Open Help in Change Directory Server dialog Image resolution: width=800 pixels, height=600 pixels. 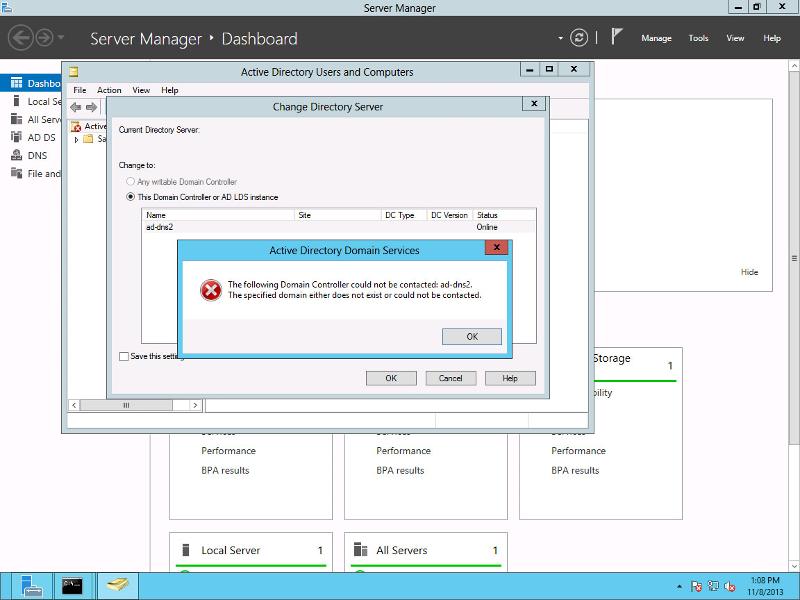(510, 378)
